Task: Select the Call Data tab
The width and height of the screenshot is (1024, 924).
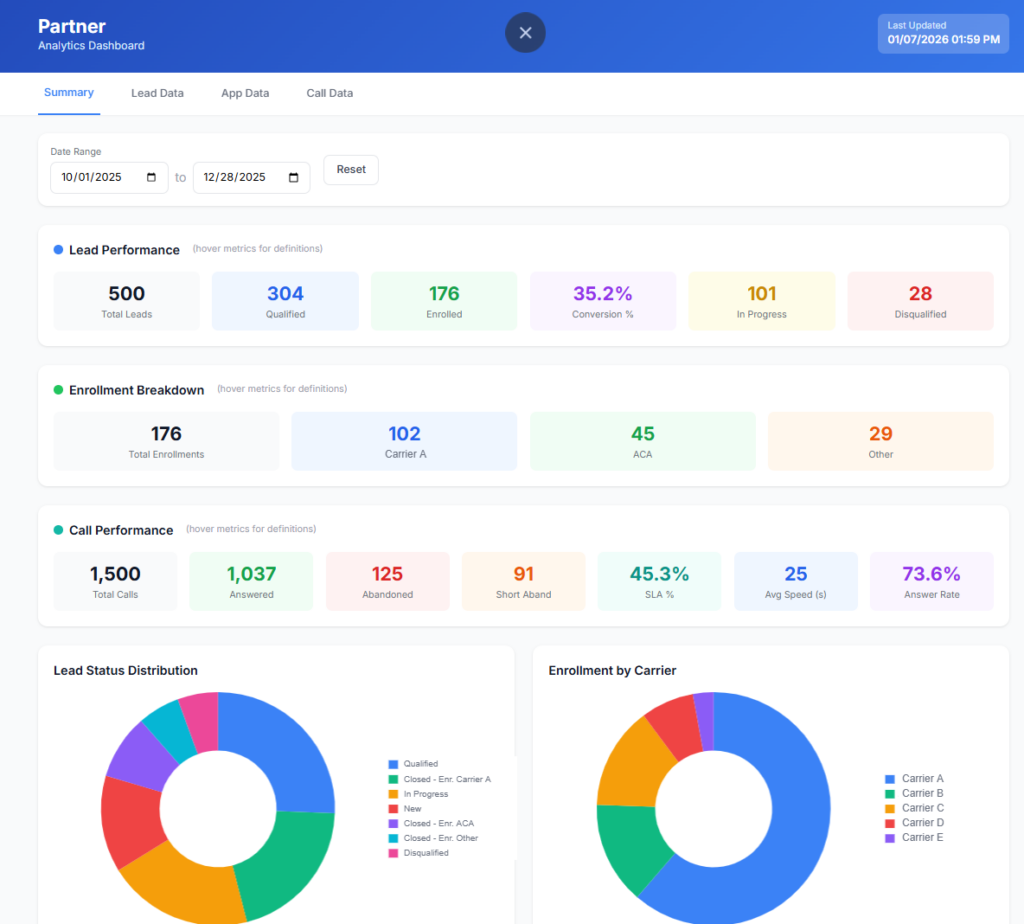Action: click(330, 93)
